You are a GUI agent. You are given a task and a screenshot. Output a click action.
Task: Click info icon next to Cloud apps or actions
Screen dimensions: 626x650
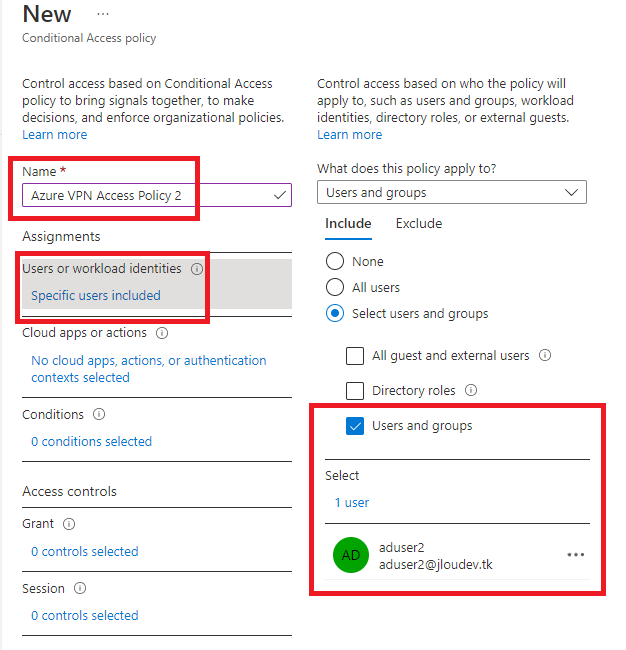[x=162, y=333]
